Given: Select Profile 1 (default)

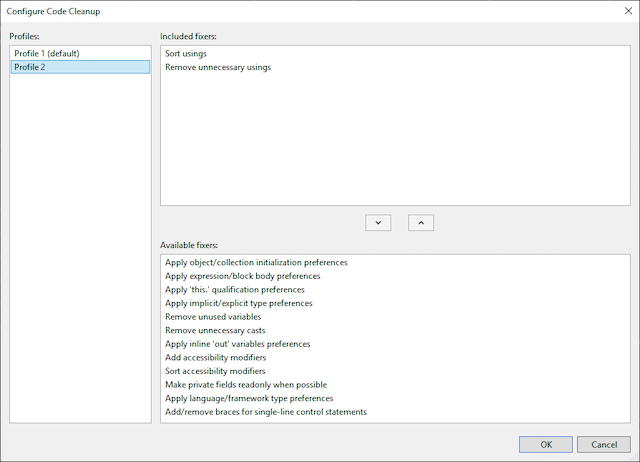Looking at the screenshot, I should (x=80, y=53).
